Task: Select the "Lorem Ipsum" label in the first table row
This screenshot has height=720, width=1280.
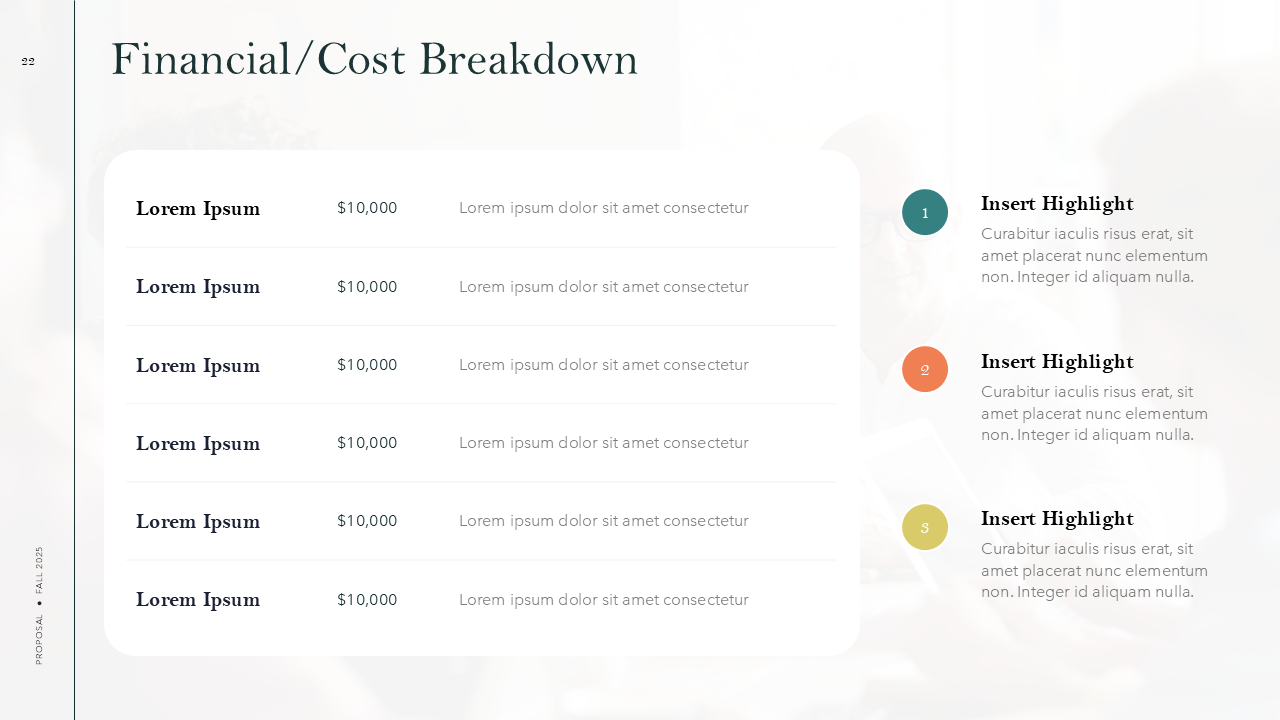Action: (198, 209)
